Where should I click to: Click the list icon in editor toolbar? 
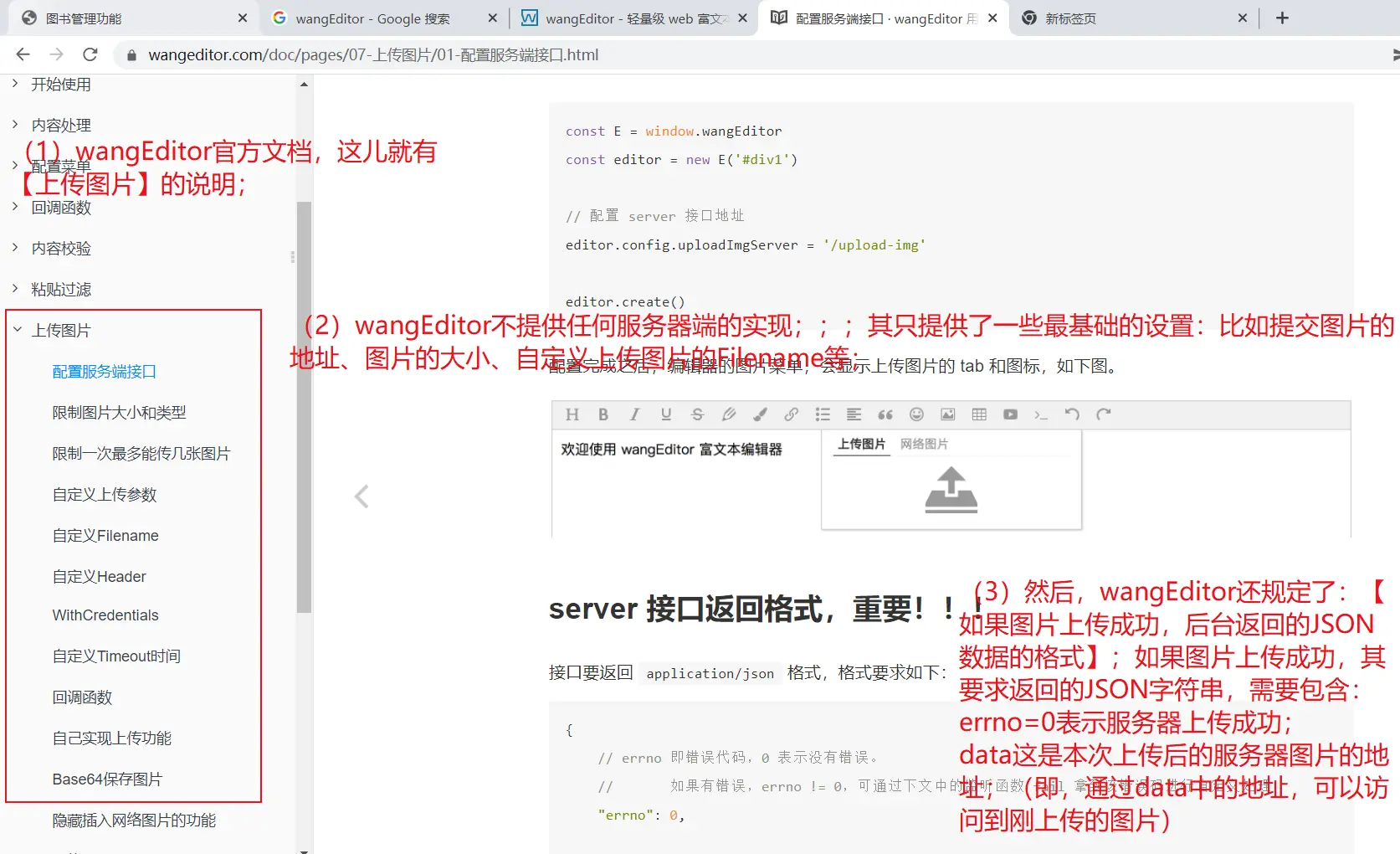823,414
